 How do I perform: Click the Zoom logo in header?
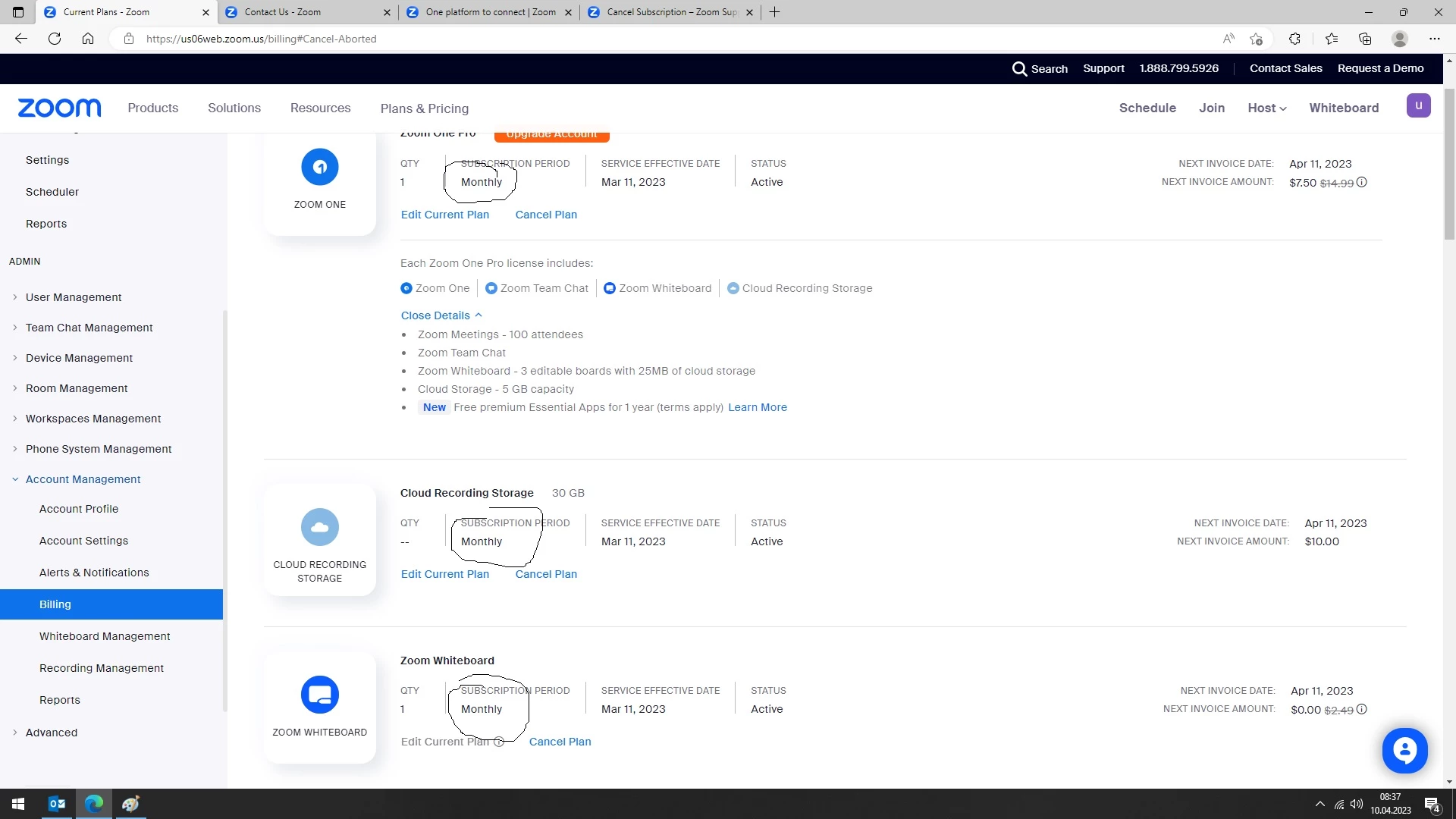pyautogui.click(x=59, y=108)
